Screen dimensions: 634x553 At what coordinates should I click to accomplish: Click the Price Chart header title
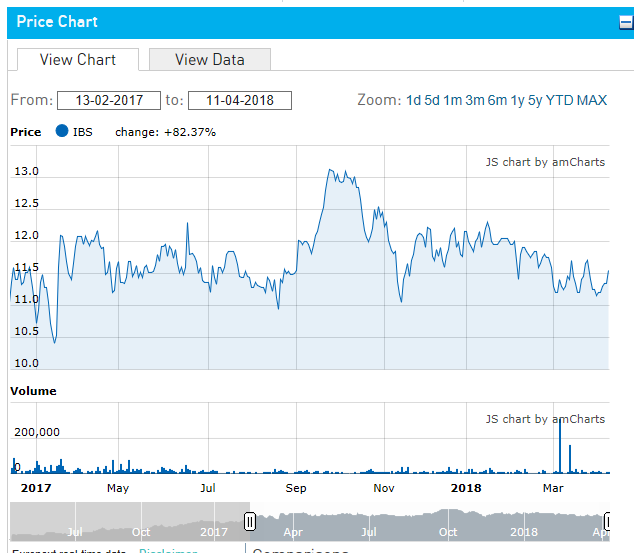coord(57,22)
